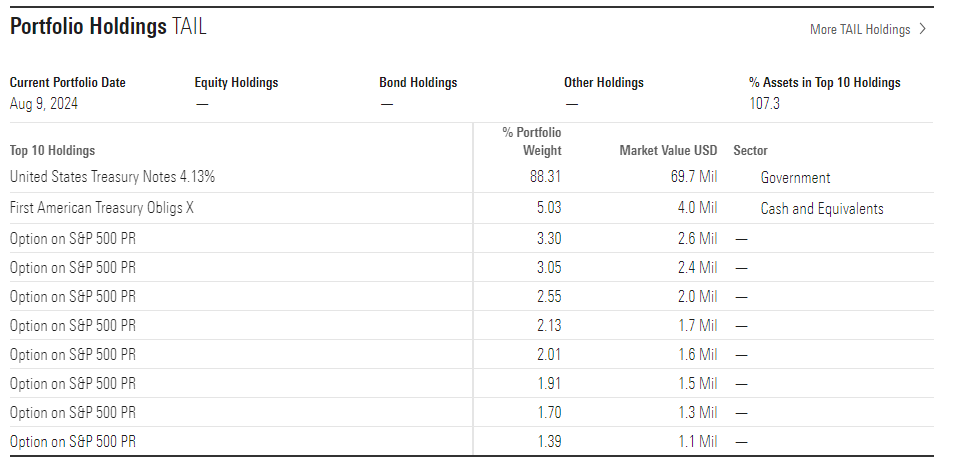Viewport: 957px width, 467px height.
Task: Open the More TAIL Holdings link
Action: [x=859, y=30]
